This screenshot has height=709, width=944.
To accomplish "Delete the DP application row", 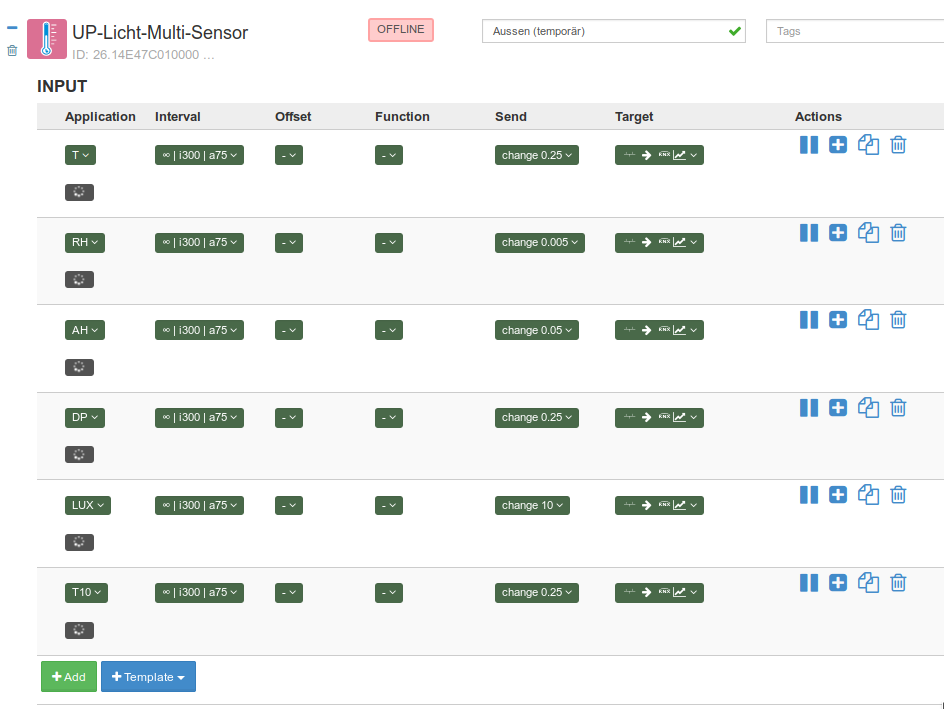I will pyautogui.click(x=898, y=407).
